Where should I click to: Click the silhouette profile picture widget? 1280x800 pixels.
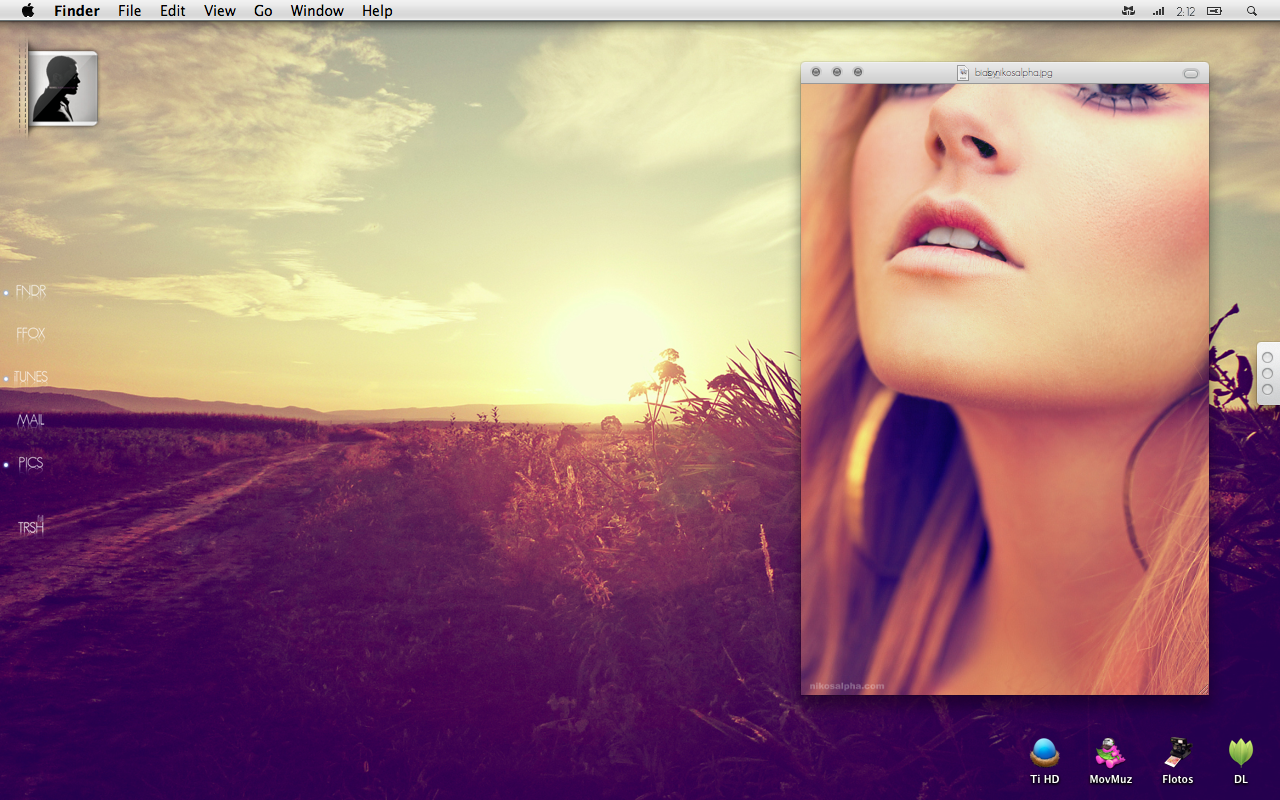(62, 88)
